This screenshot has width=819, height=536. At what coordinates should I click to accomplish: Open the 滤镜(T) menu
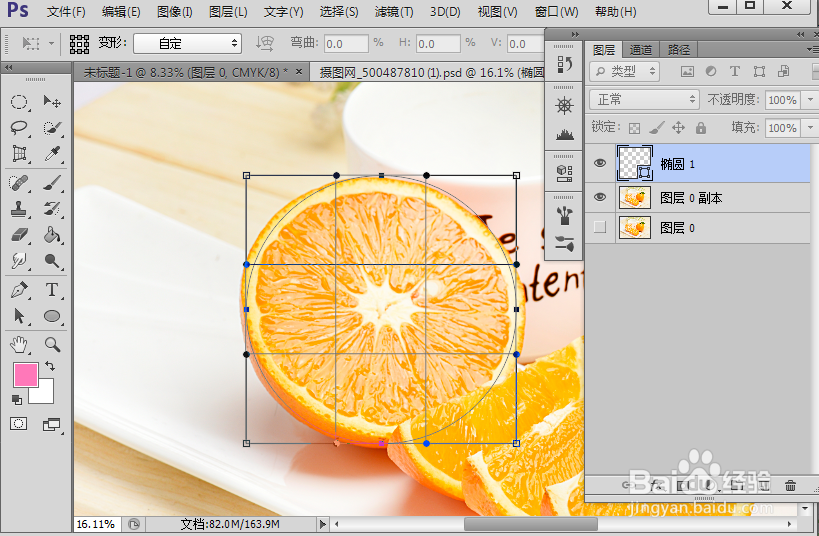tap(394, 11)
